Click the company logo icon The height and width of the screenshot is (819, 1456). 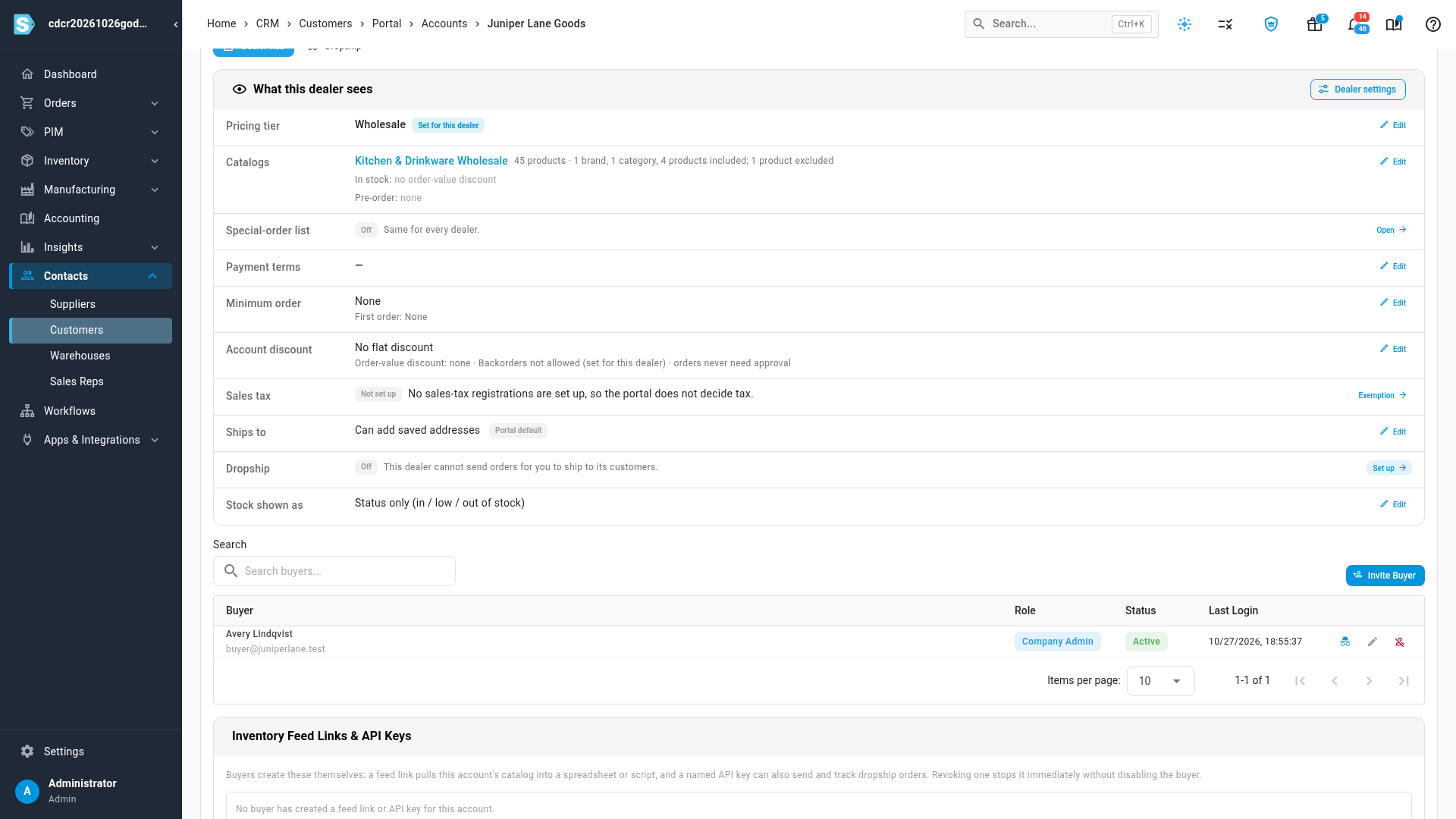[24, 24]
